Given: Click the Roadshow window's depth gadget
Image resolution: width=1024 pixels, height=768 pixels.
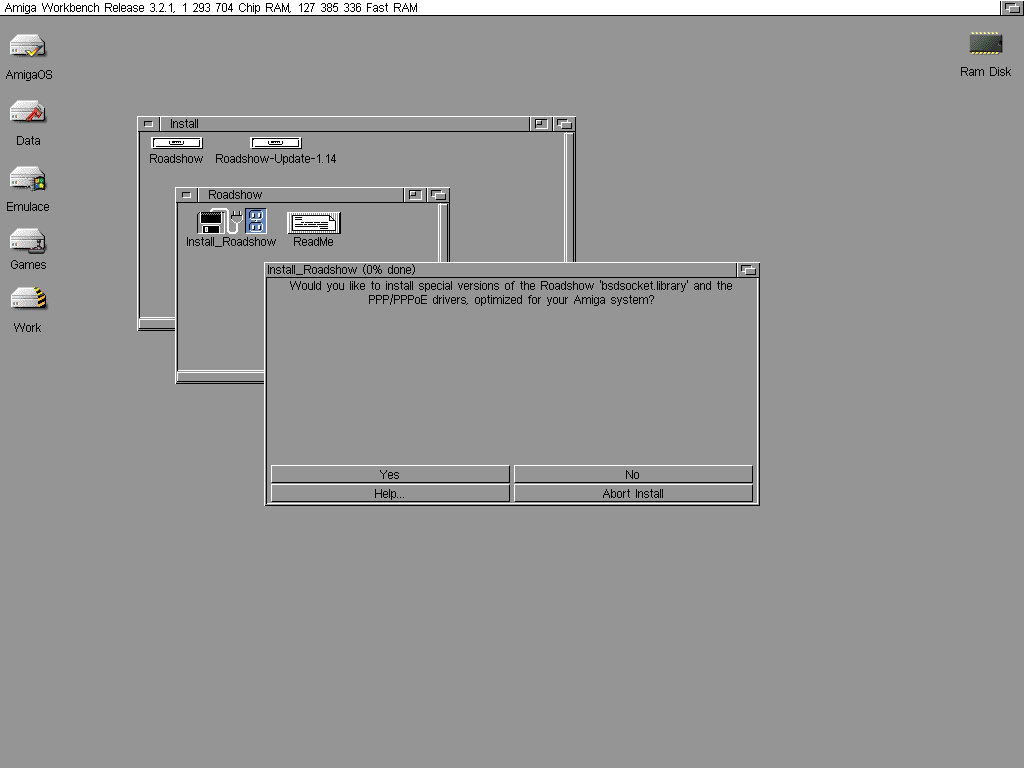Looking at the screenshot, I should pyautogui.click(x=438, y=195).
